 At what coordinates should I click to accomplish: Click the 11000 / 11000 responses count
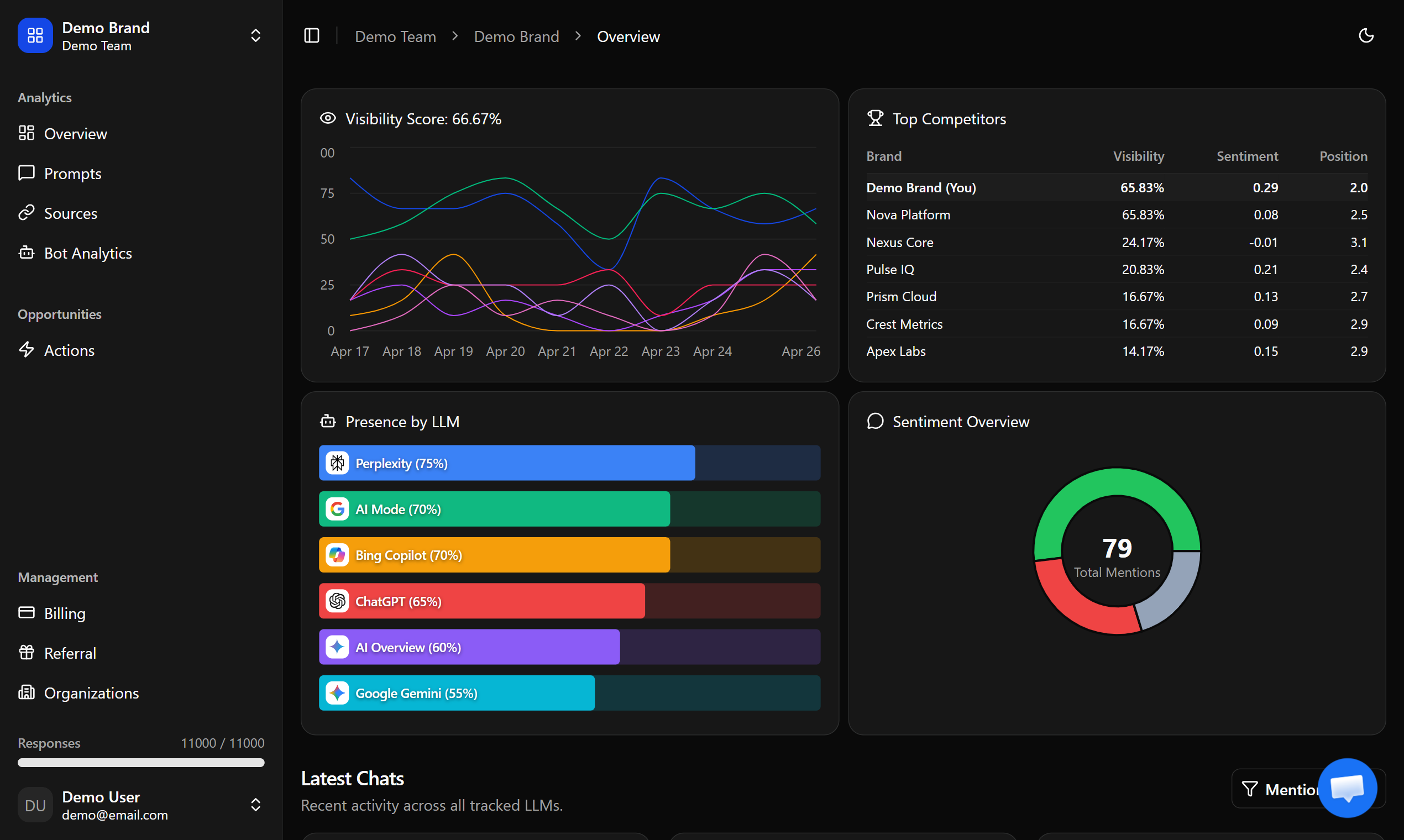(x=223, y=743)
